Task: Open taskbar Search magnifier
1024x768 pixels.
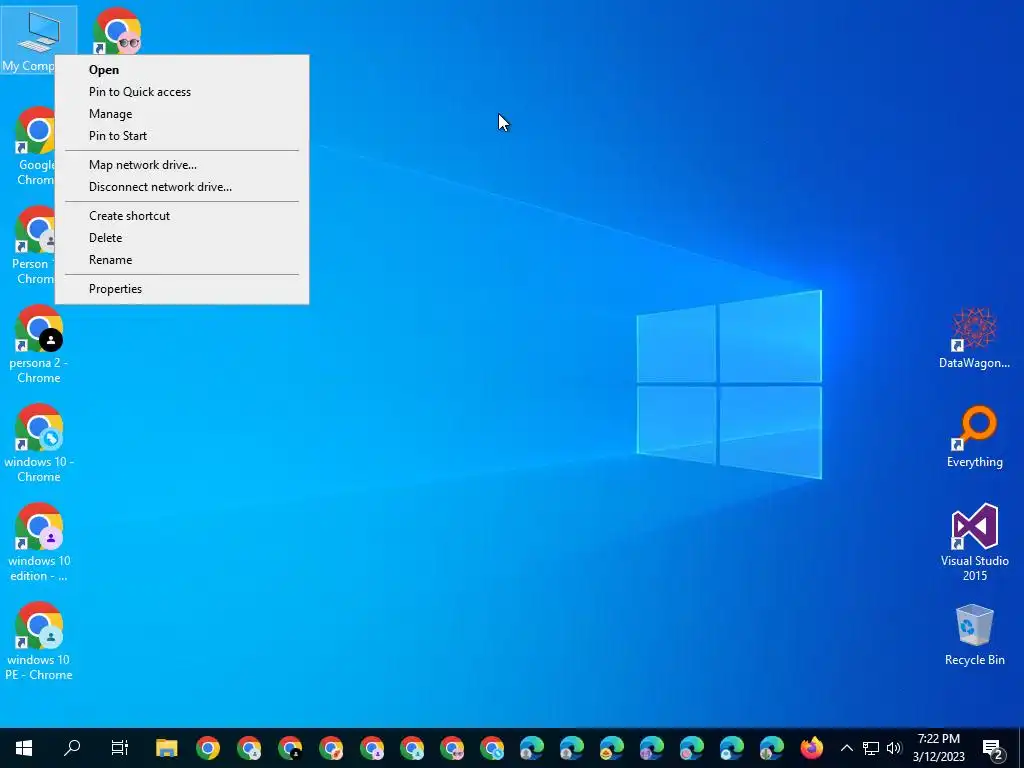Action: [x=72, y=748]
